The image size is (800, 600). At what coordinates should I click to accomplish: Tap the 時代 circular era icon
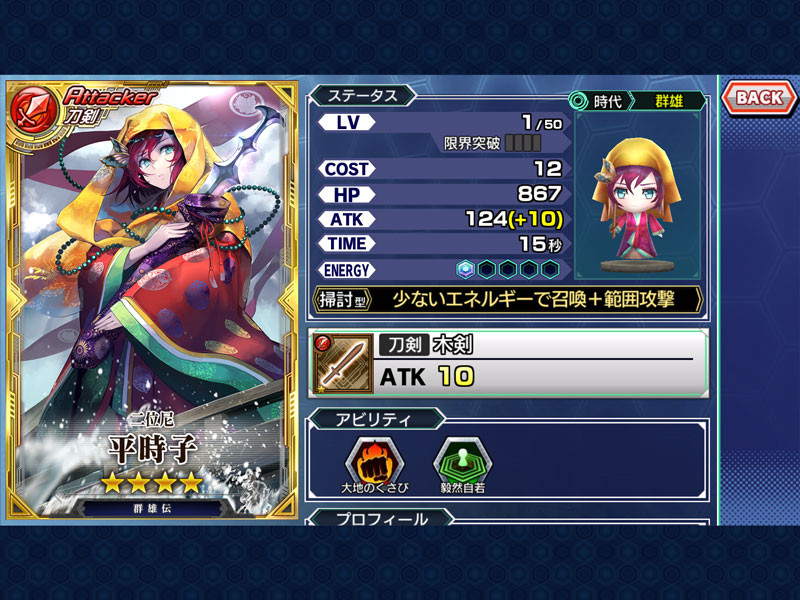coord(578,101)
